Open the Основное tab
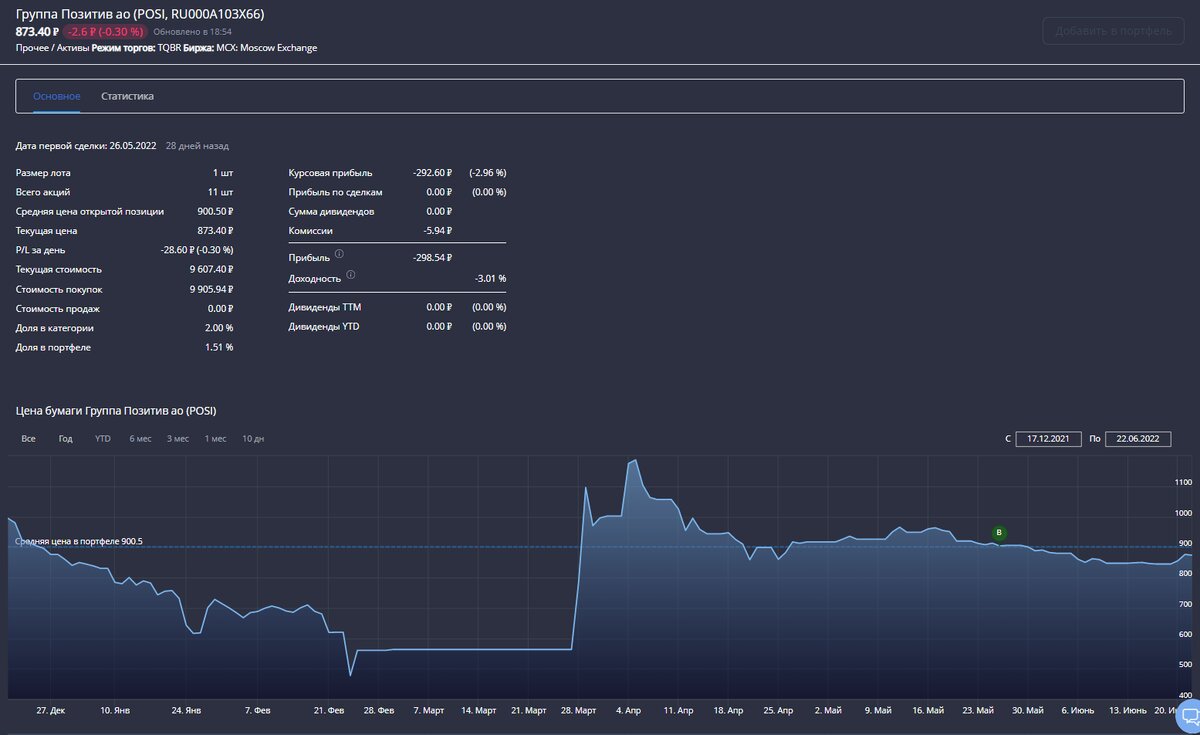Screen dimensions: 1200x735 pyautogui.click(x=56, y=97)
